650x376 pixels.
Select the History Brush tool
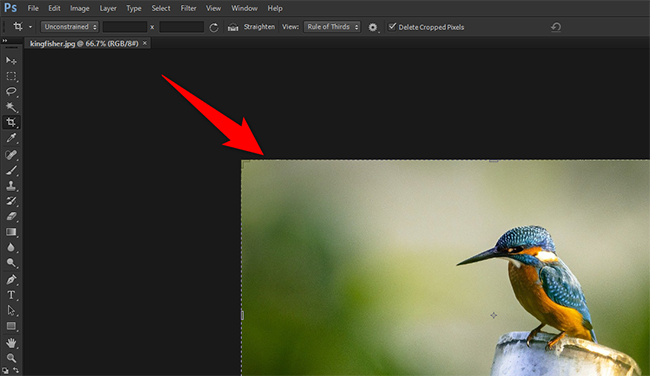pyautogui.click(x=11, y=201)
